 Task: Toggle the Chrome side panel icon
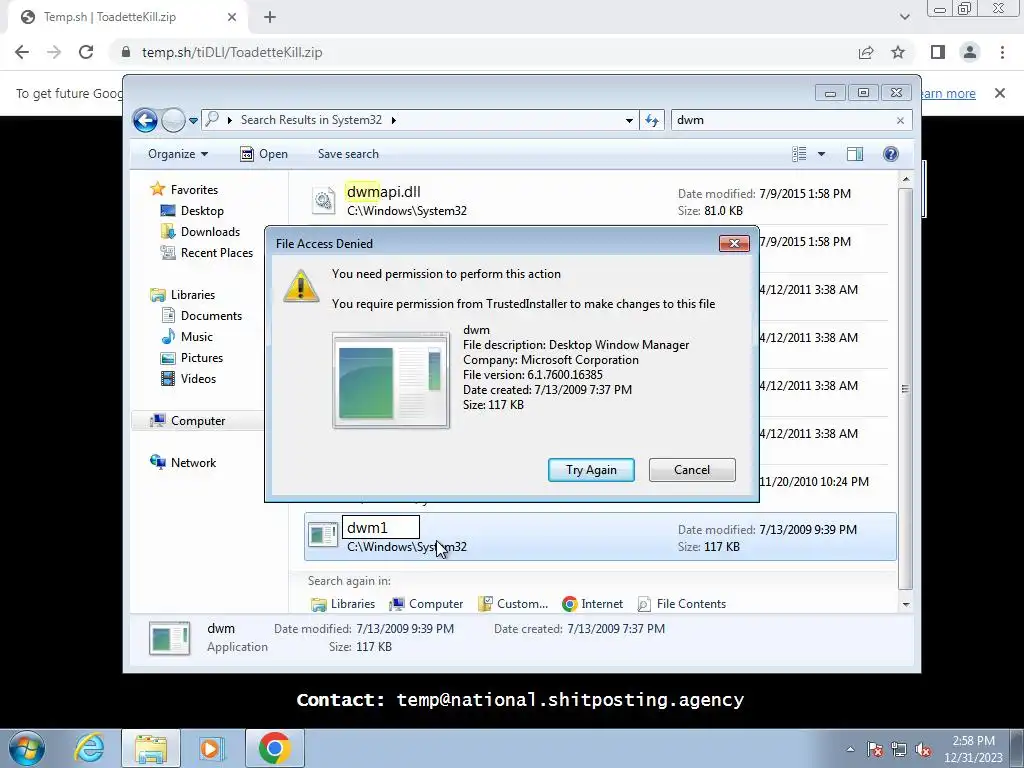point(938,52)
